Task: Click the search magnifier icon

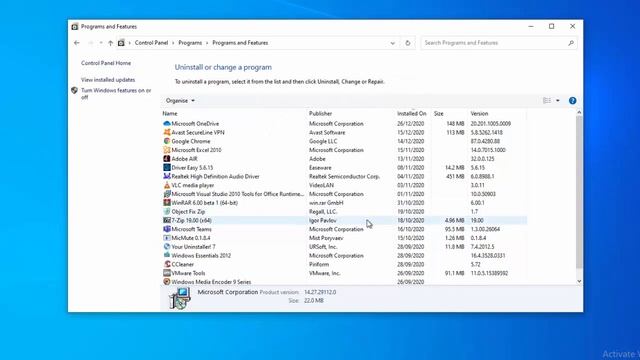Action: 571,43
